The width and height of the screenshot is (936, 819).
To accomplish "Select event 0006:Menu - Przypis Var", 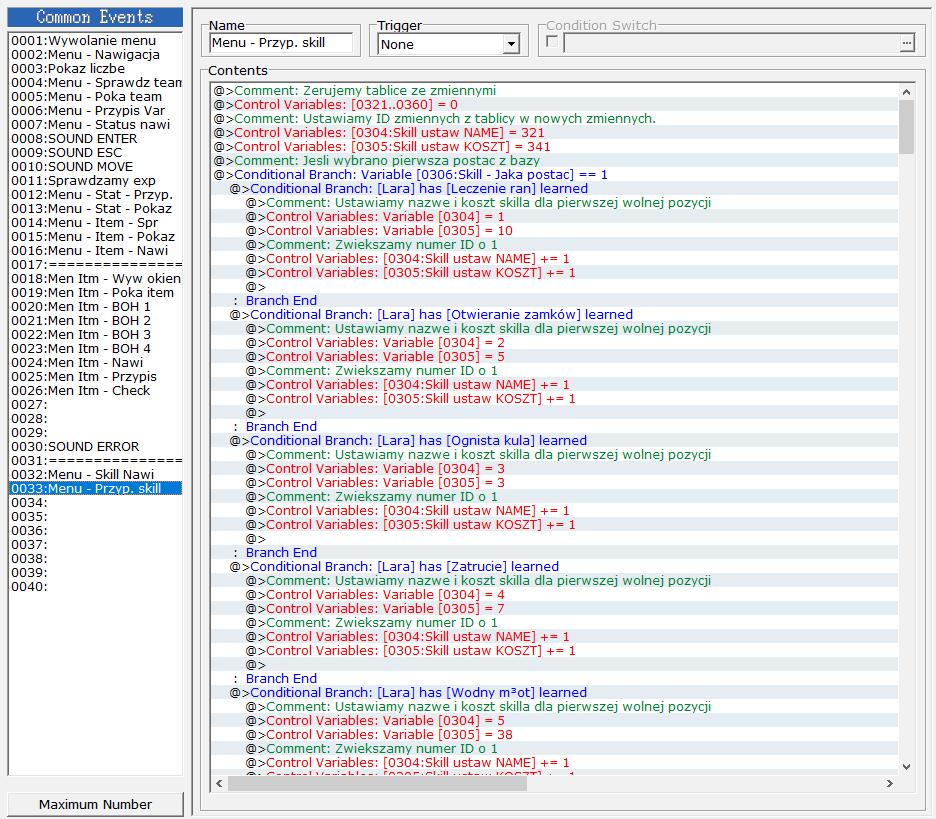I will tap(96, 110).
